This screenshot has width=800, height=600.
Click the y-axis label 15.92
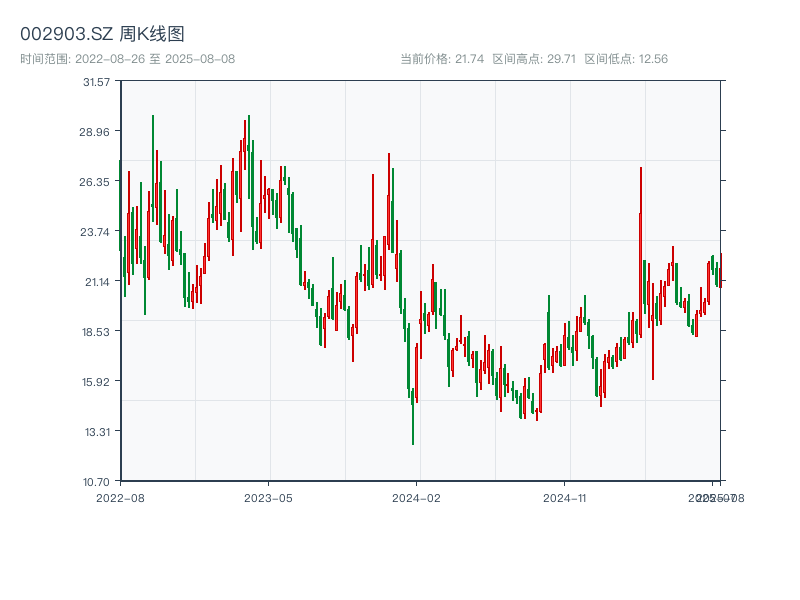96,382
